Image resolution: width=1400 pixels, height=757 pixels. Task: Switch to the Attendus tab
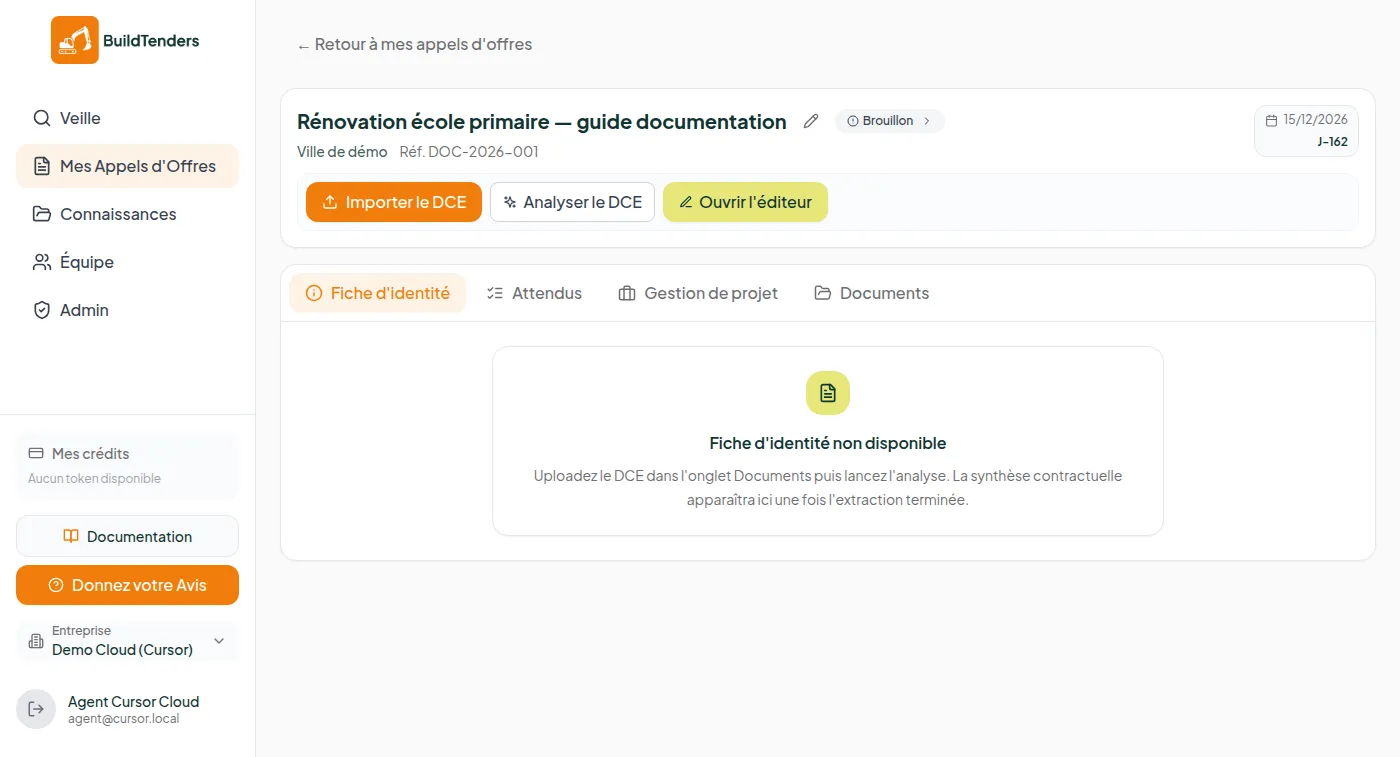point(534,293)
